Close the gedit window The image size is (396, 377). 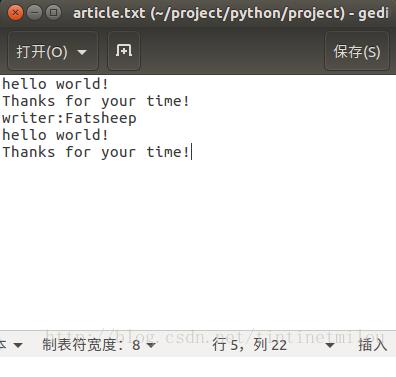pyautogui.click(x=15, y=13)
